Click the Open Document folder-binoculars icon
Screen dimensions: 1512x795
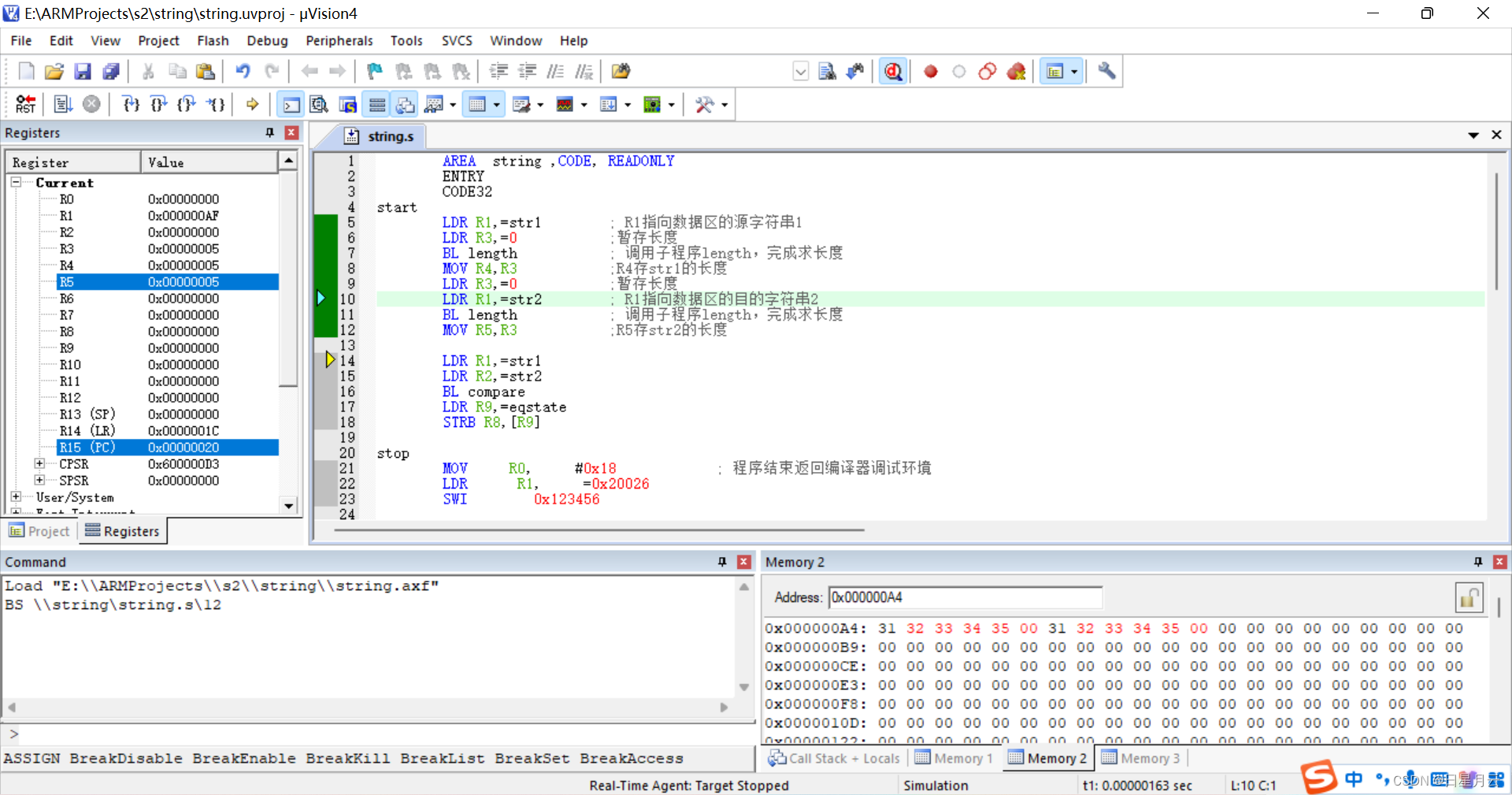click(x=621, y=71)
